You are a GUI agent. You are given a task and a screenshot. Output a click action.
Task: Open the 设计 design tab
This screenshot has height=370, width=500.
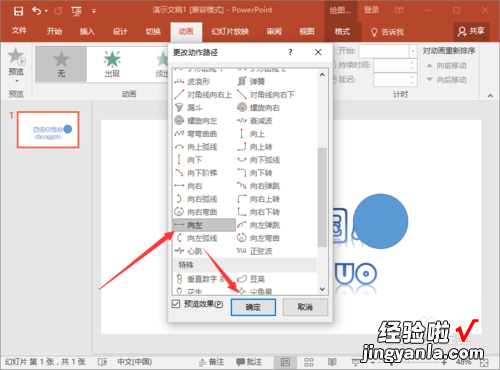pyautogui.click(x=120, y=32)
